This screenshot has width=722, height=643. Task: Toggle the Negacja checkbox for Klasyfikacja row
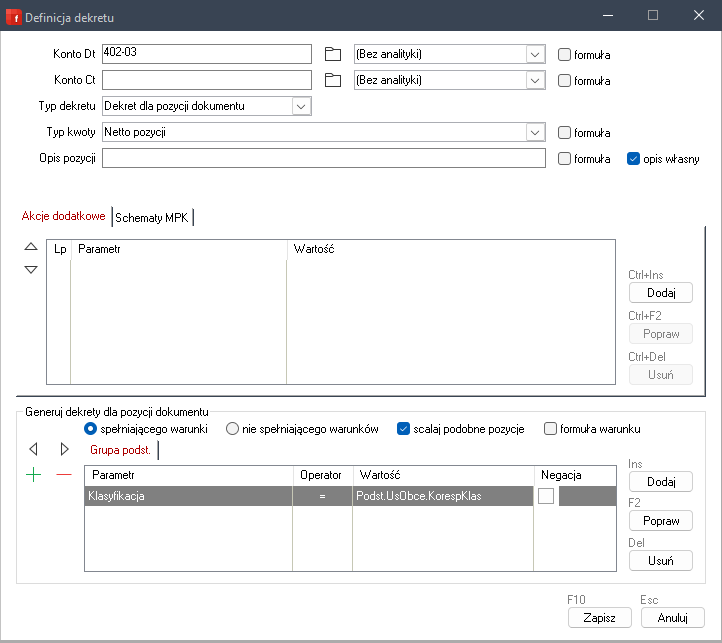(546, 496)
